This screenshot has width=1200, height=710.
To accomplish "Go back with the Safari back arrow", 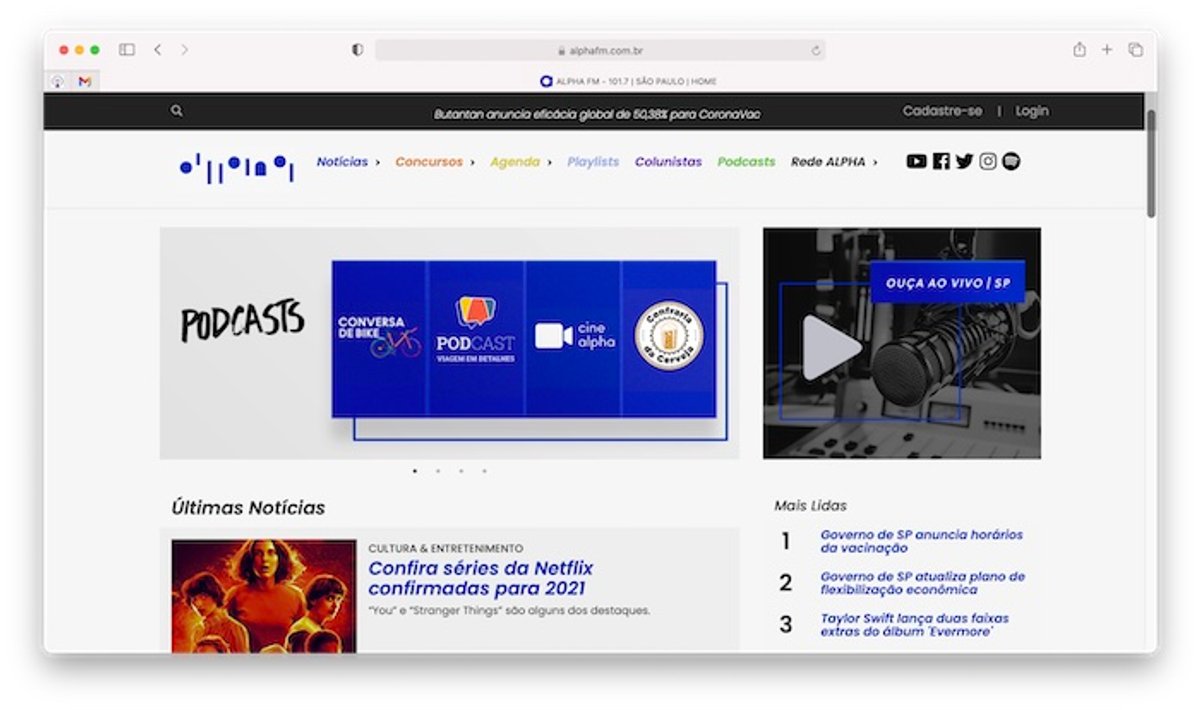I will pos(157,50).
